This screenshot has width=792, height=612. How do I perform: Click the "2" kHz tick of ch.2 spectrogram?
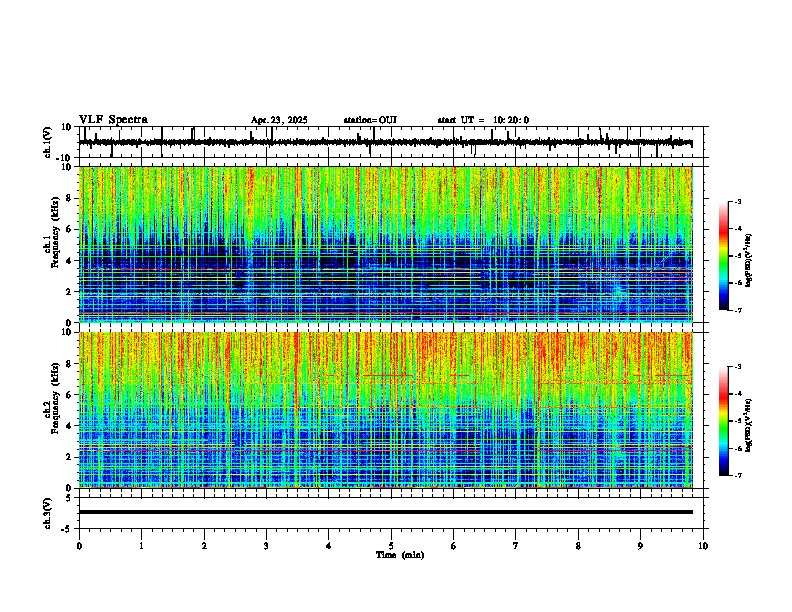tap(69, 457)
